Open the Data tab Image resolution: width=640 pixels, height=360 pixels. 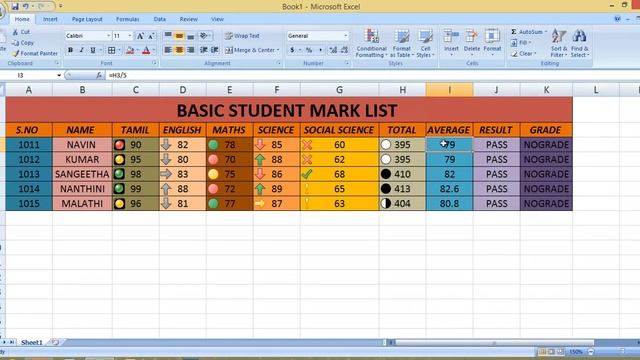click(x=160, y=19)
